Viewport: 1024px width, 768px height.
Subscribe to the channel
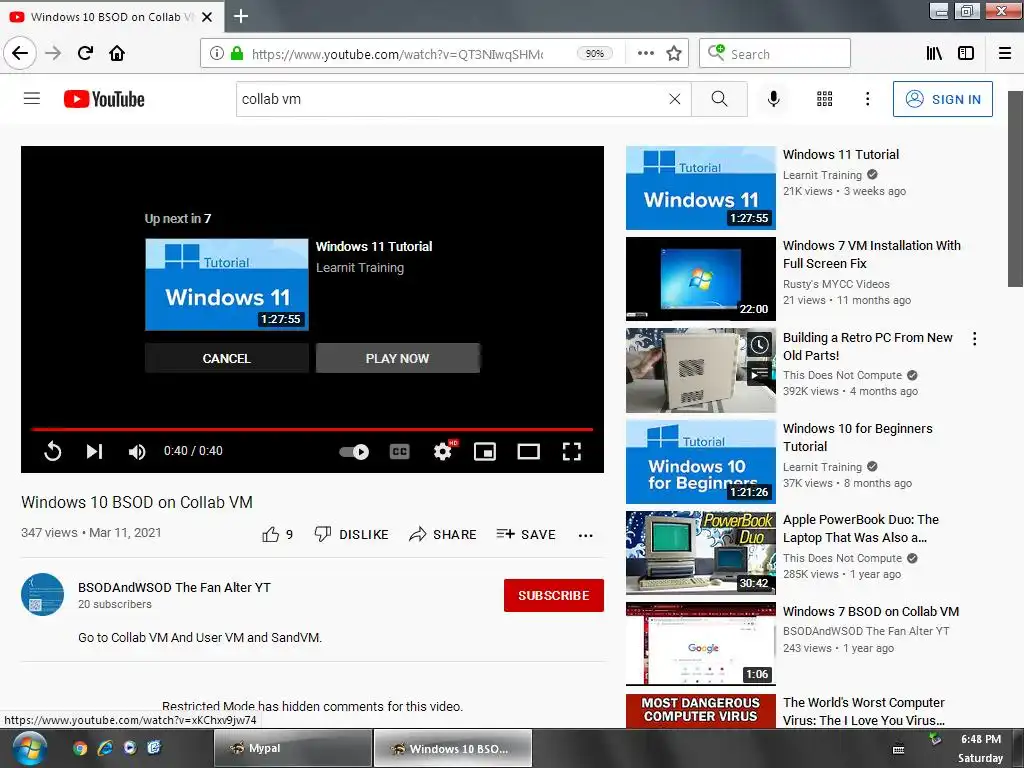[x=554, y=596]
